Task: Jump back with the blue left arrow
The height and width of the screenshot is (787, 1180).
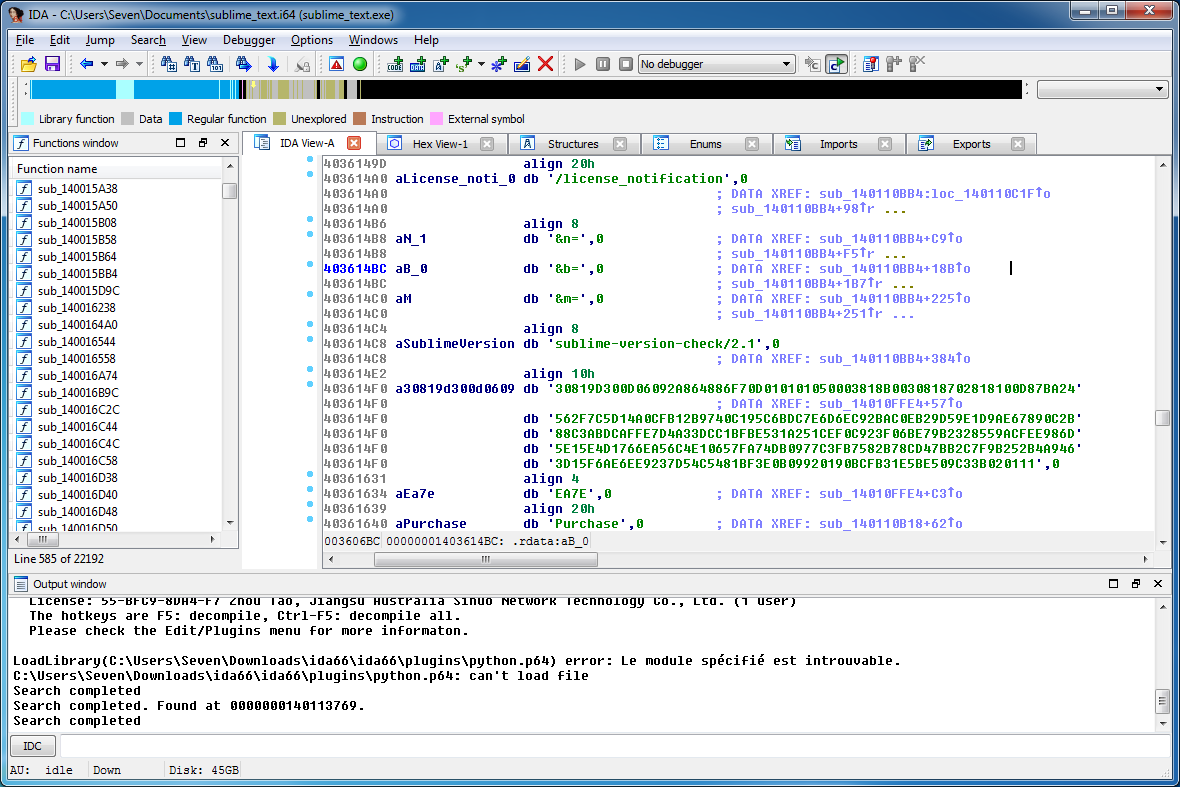Action: click(87, 64)
